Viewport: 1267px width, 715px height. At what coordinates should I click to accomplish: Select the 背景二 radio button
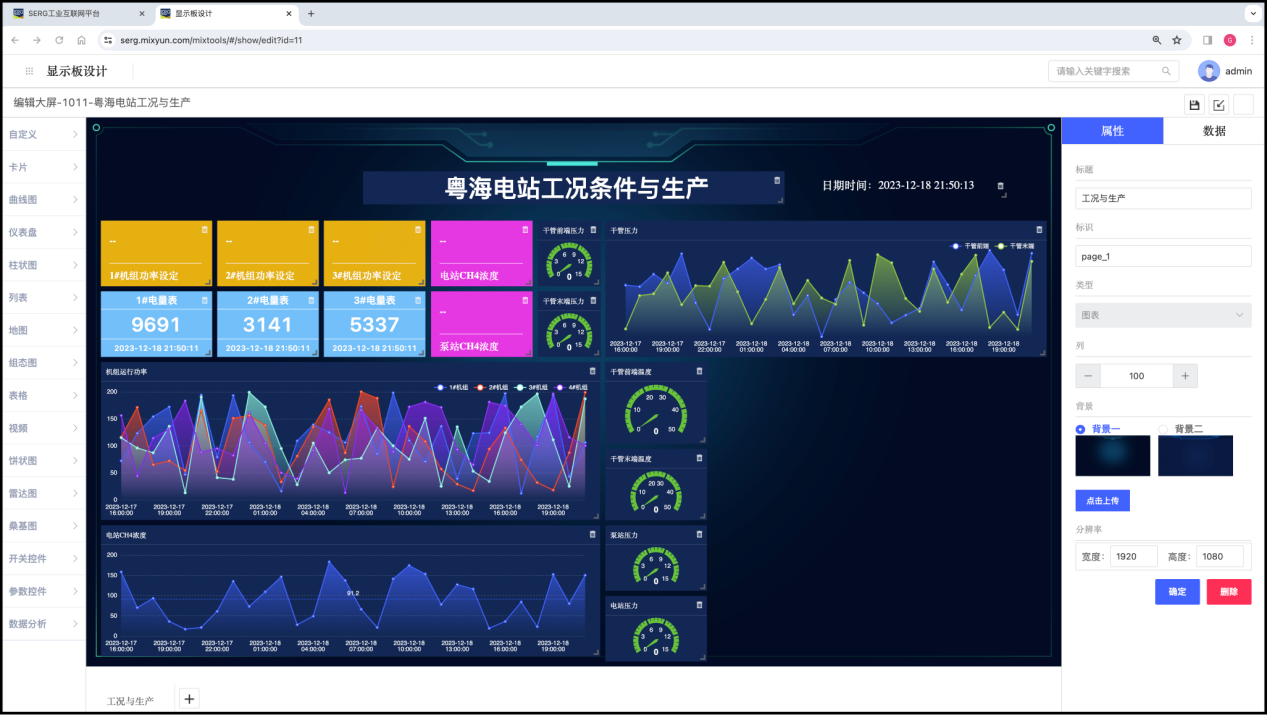pyautogui.click(x=1163, y=429)
